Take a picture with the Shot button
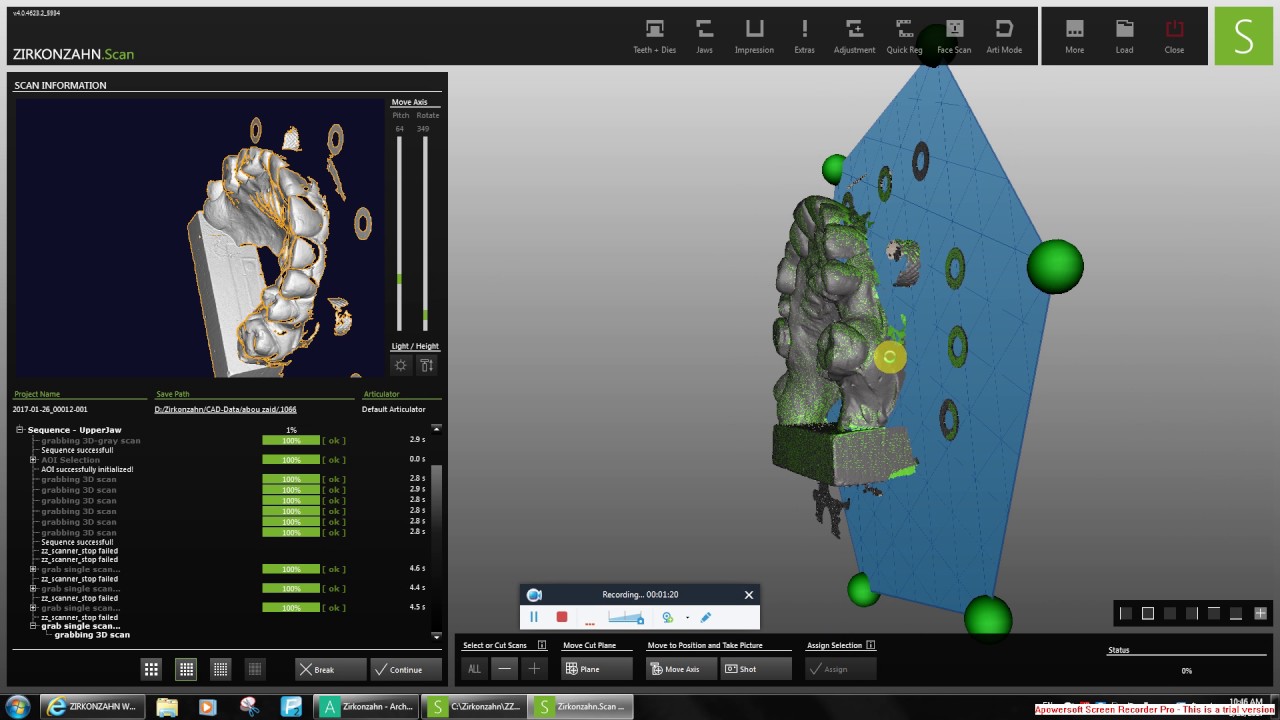This screenshot has width=1280, height=720. tap(756, 669)
